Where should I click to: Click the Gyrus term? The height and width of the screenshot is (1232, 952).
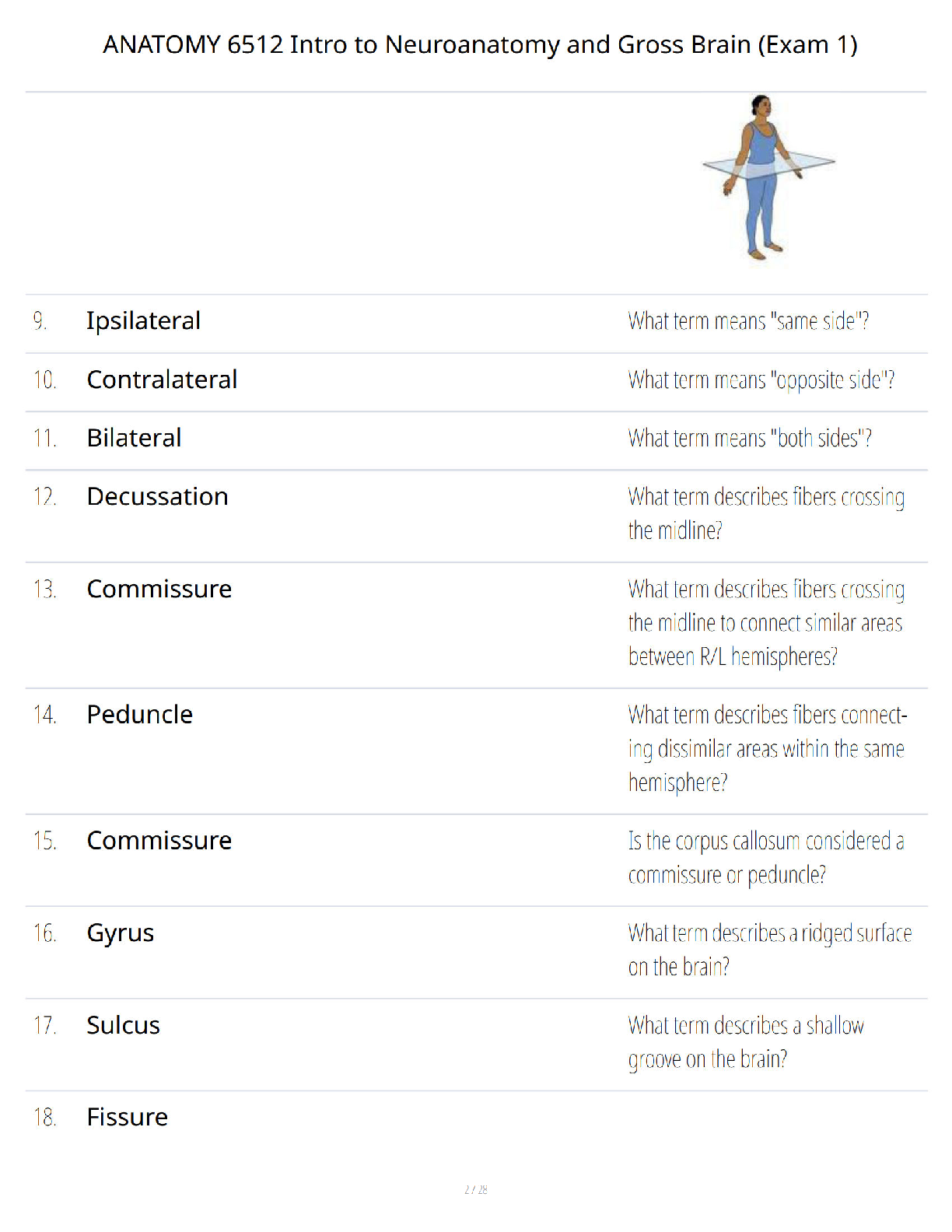pos(120,933)
